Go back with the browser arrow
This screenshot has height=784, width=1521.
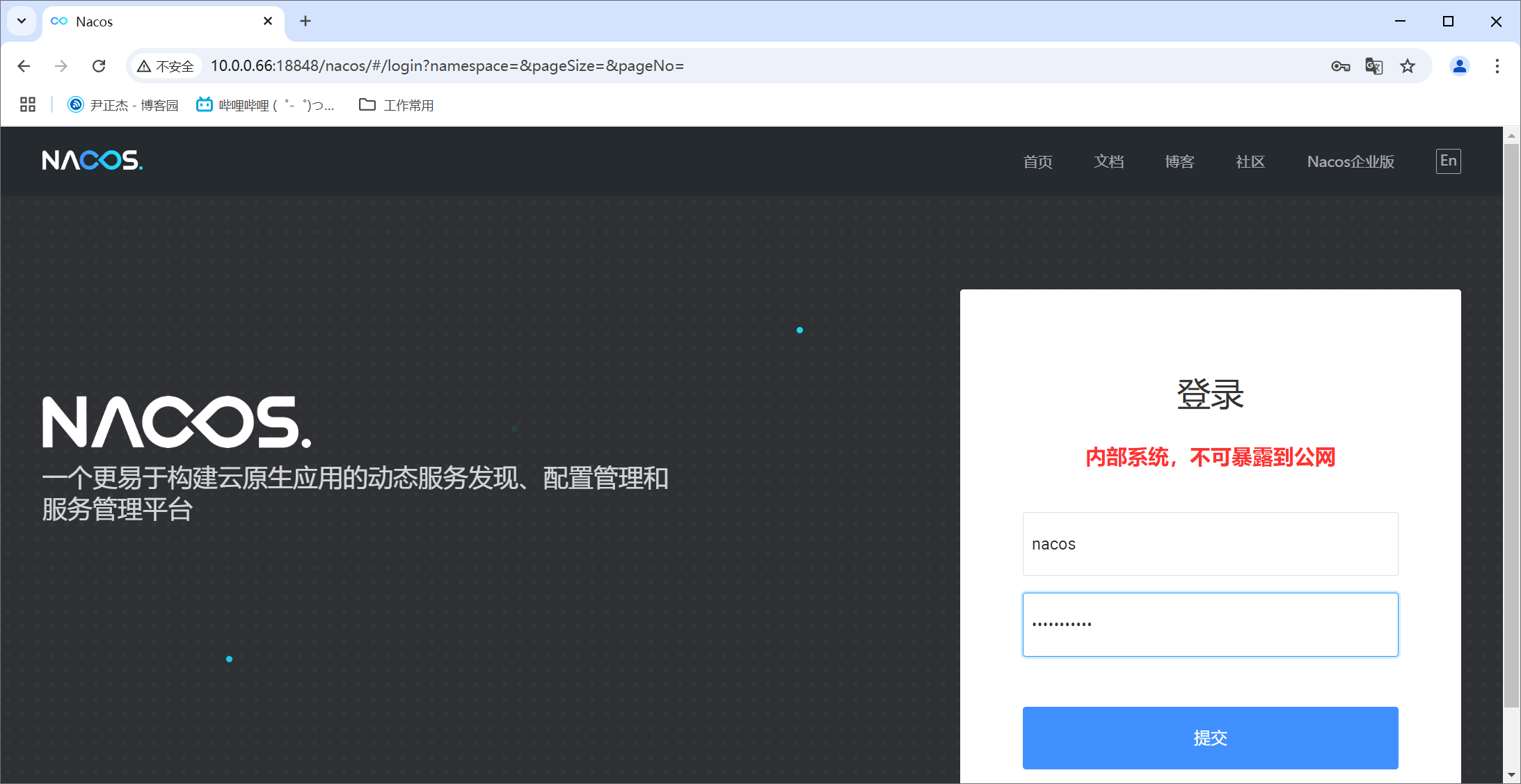(x=24, y=66)
